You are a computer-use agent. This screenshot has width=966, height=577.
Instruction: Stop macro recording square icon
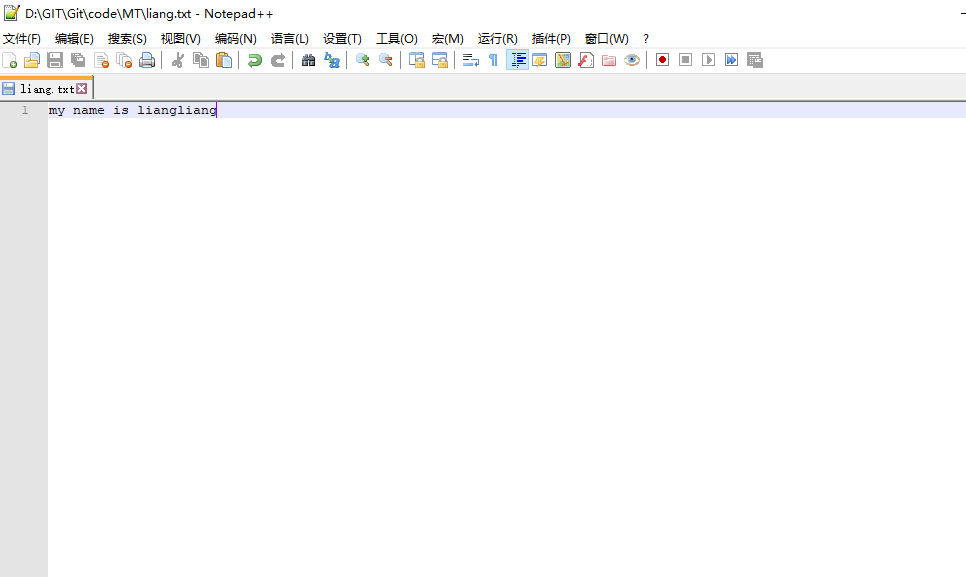click(685, 60)
